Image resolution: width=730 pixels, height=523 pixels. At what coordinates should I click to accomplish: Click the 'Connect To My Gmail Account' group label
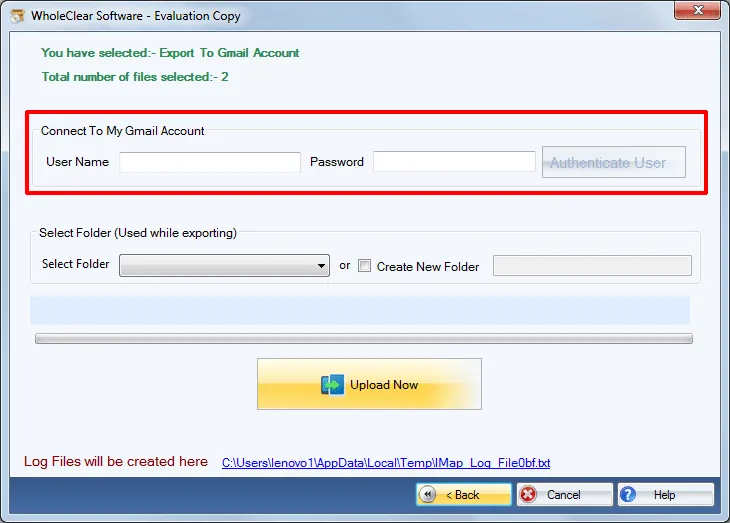(122, 131)
